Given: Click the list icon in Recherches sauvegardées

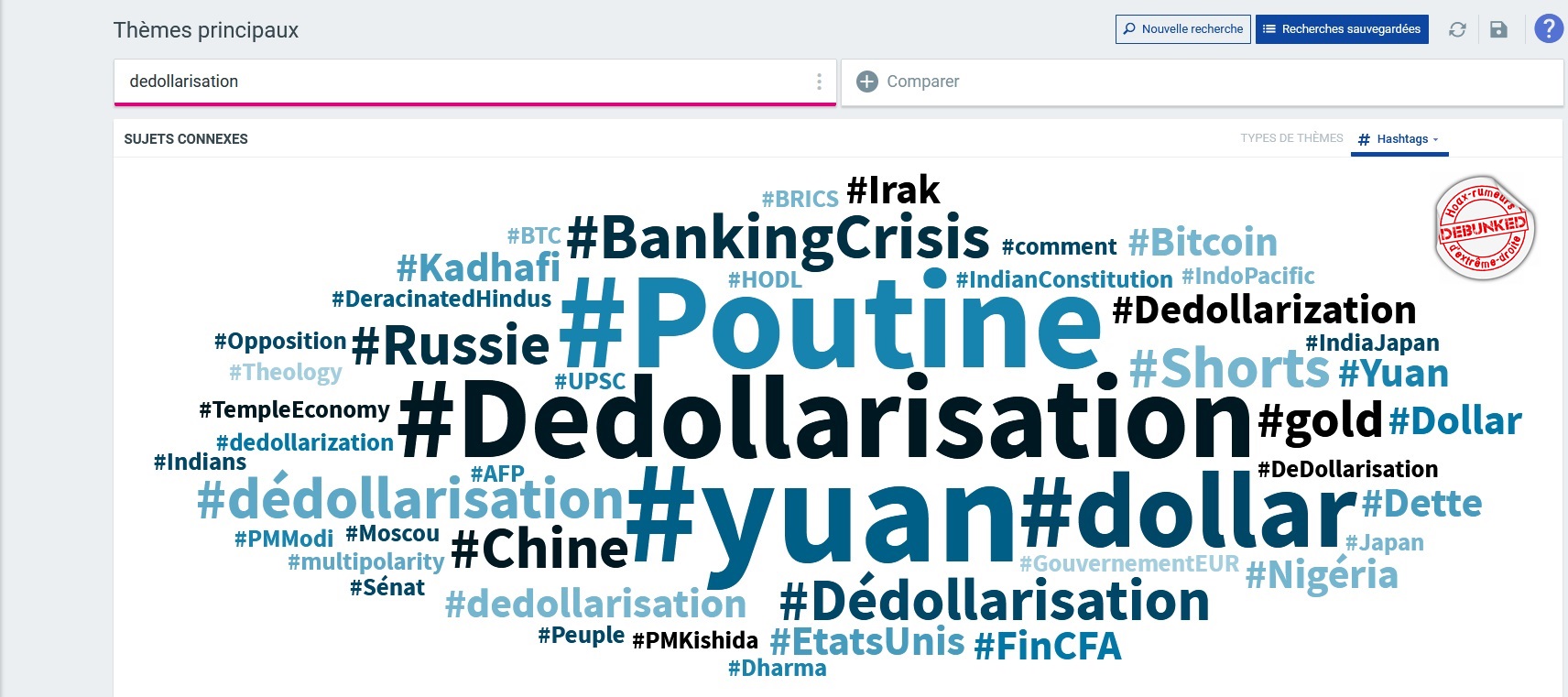Looking at the screenshot, I should 1269,29.
